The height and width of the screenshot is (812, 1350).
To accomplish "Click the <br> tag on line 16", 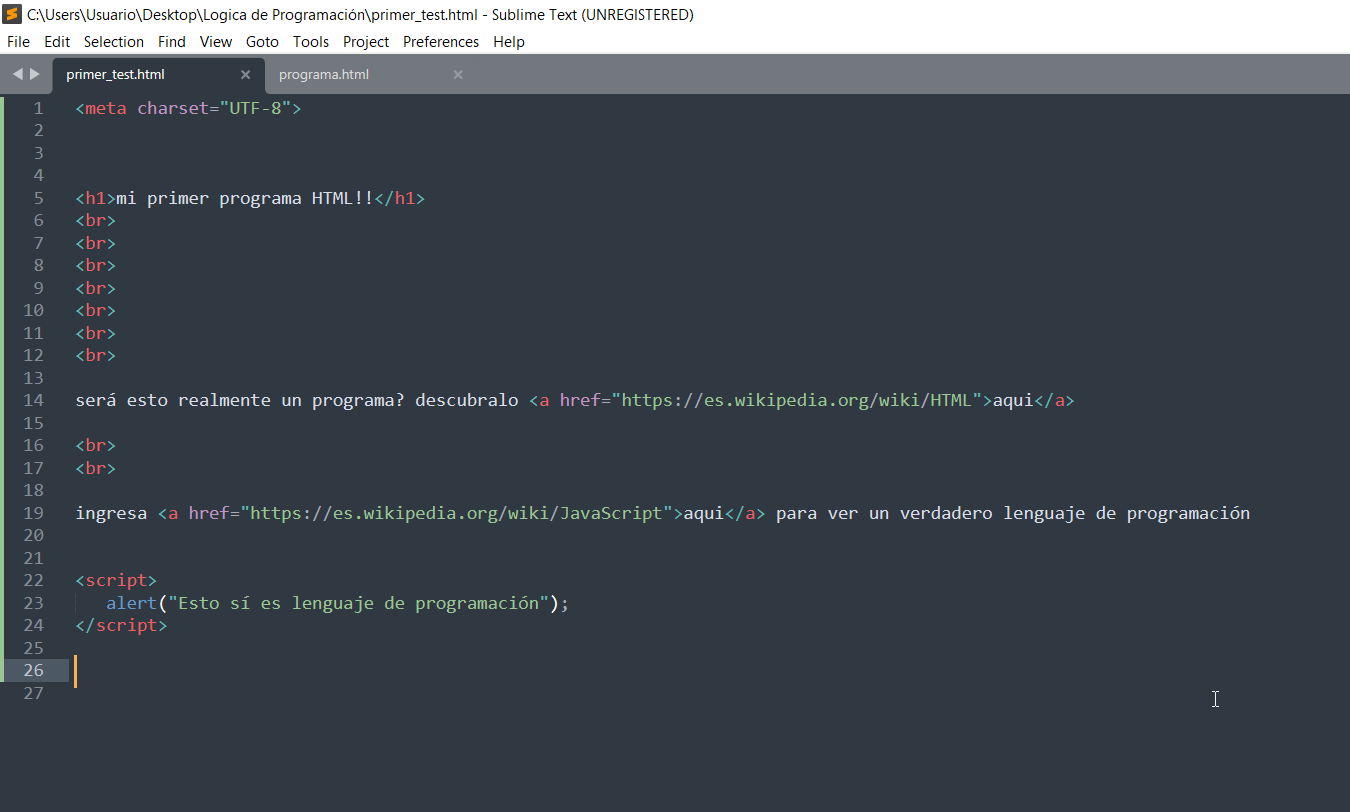I will [x=96, y=445].
